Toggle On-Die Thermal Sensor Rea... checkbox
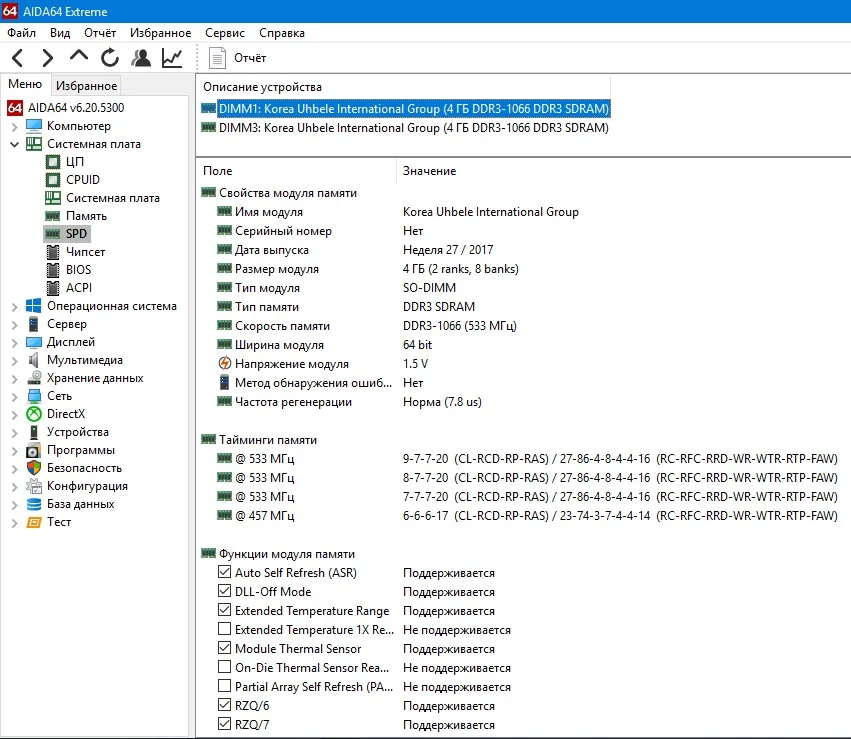851x739 pixels. [x=224, y=667]
